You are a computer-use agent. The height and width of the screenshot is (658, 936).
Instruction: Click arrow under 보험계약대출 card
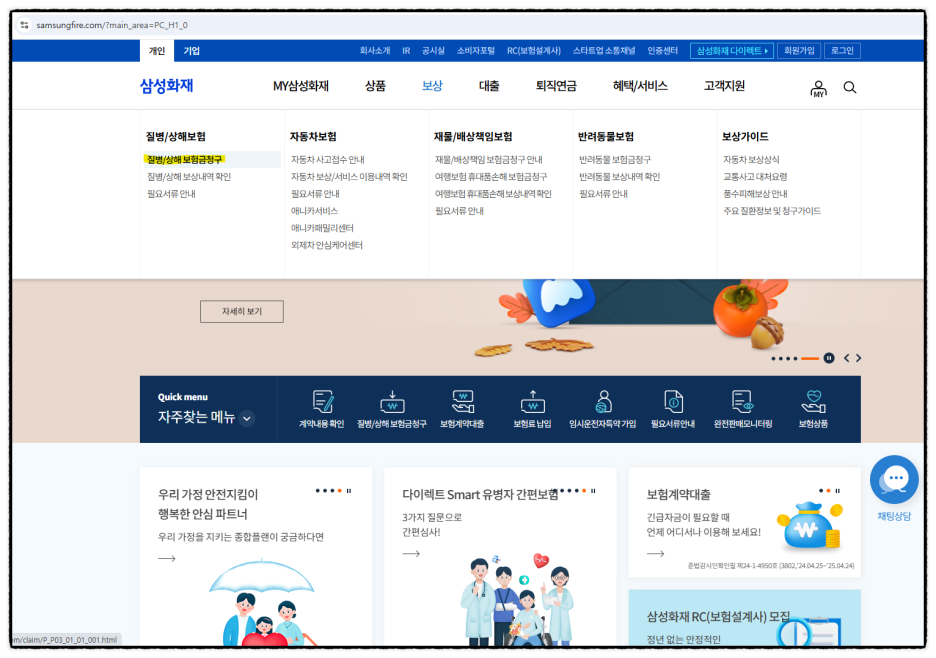click(x=655, y=554)
